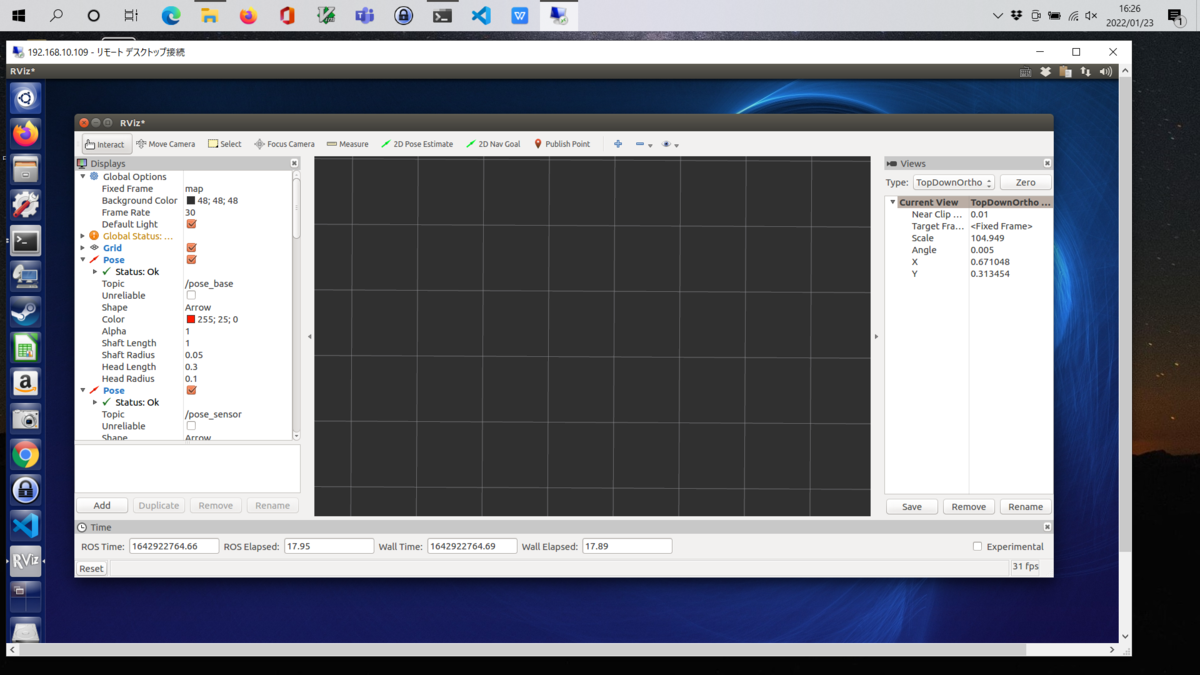Disable the Default Light checkbox
This screenshot has width=1200, height=675.
191,224
